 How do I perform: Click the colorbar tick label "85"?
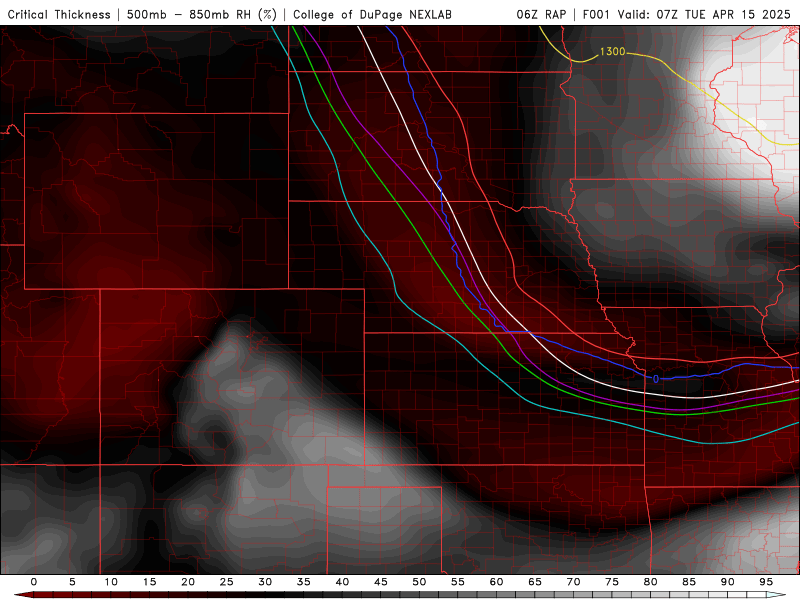tap(689, 582)
